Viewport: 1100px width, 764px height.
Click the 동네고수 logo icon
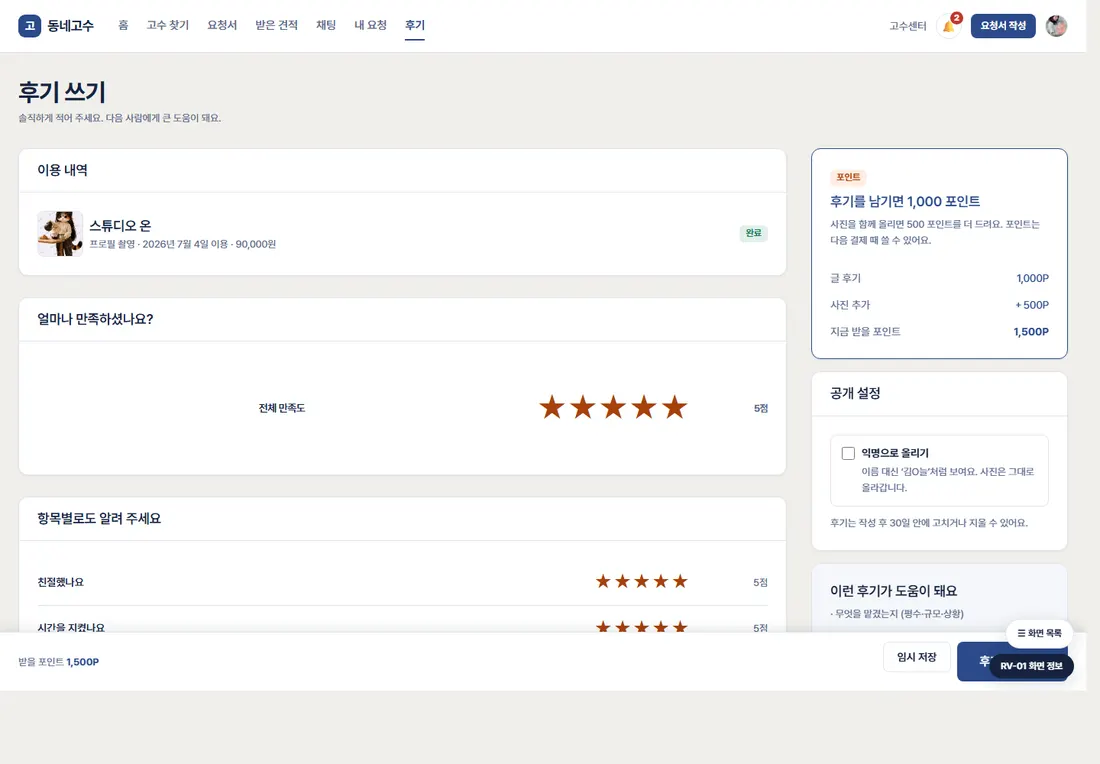click(x=29, y=26)
